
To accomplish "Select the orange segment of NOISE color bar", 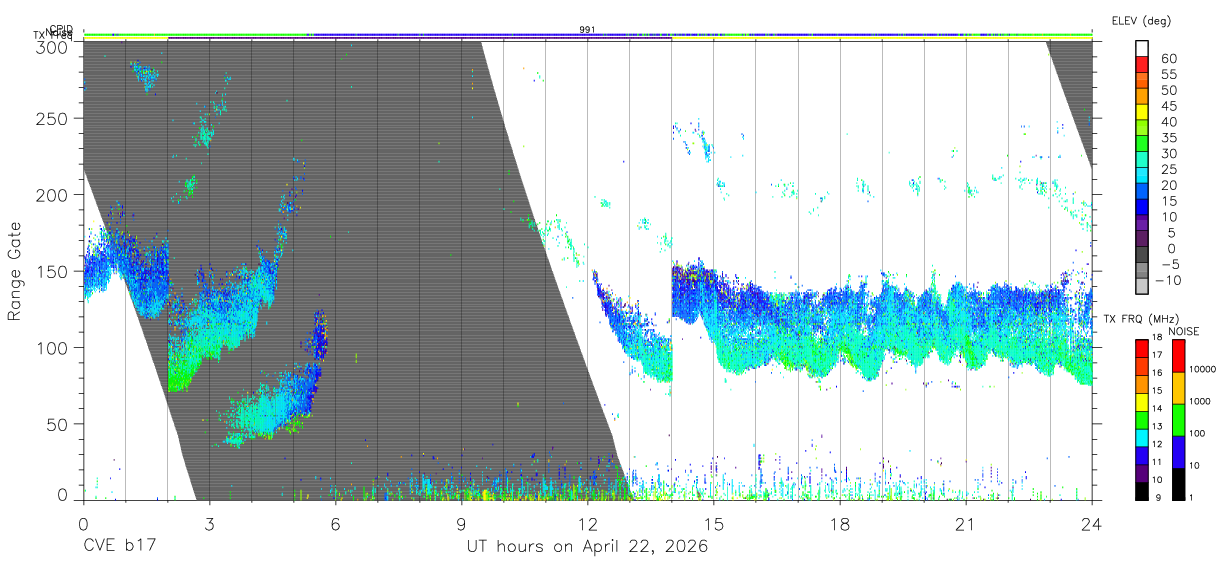I will [1178, 387].
